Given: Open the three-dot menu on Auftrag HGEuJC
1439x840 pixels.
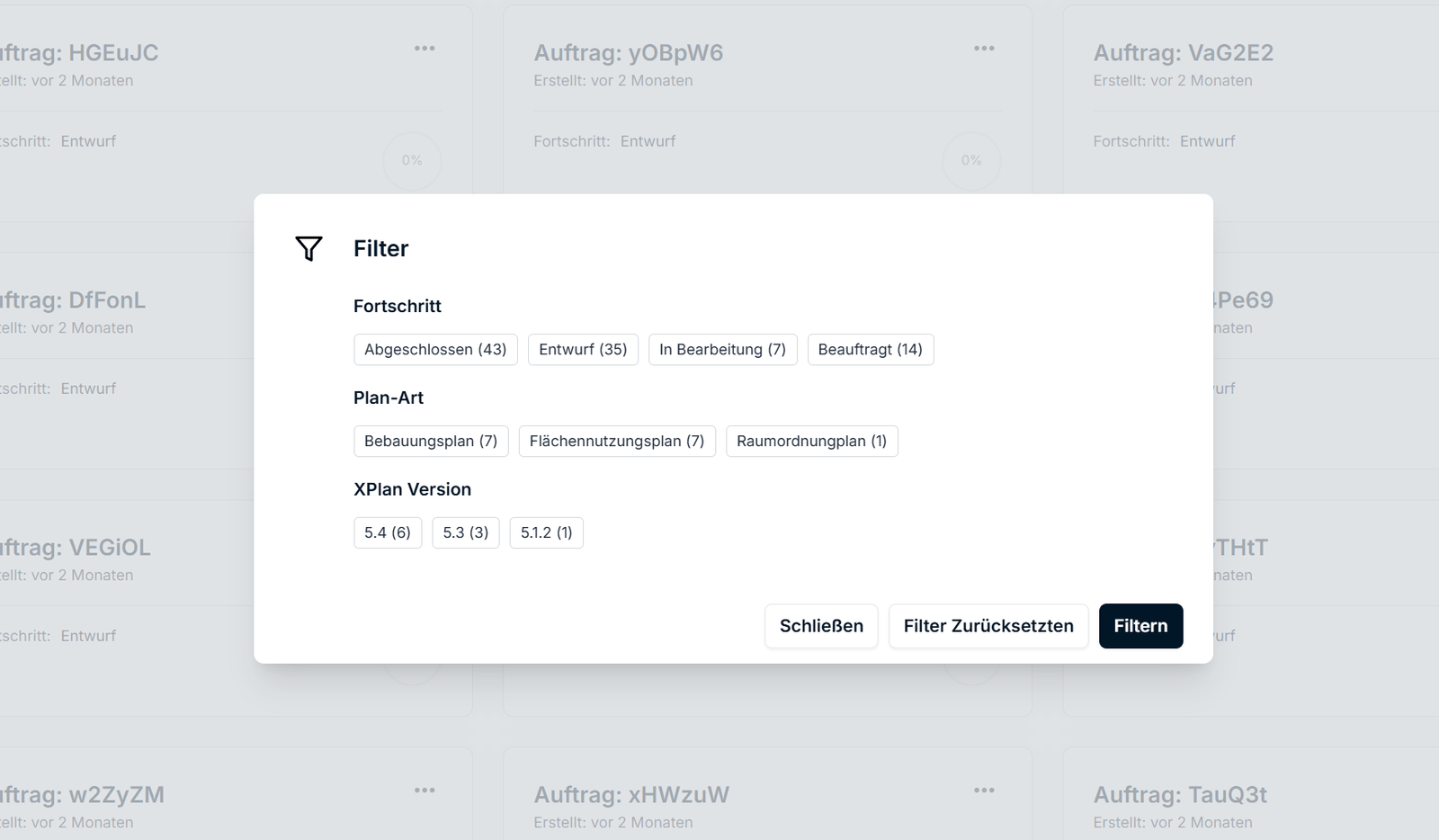Looking at the screenshot, I should [425, 49].
